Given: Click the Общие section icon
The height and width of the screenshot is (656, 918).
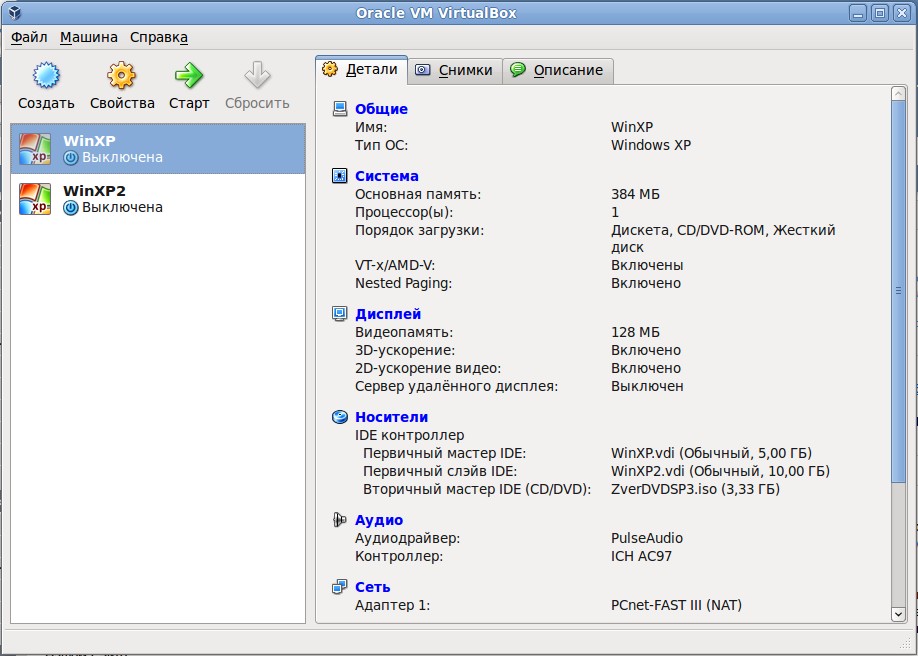Looking at the screenshot, I should [340, 109].
